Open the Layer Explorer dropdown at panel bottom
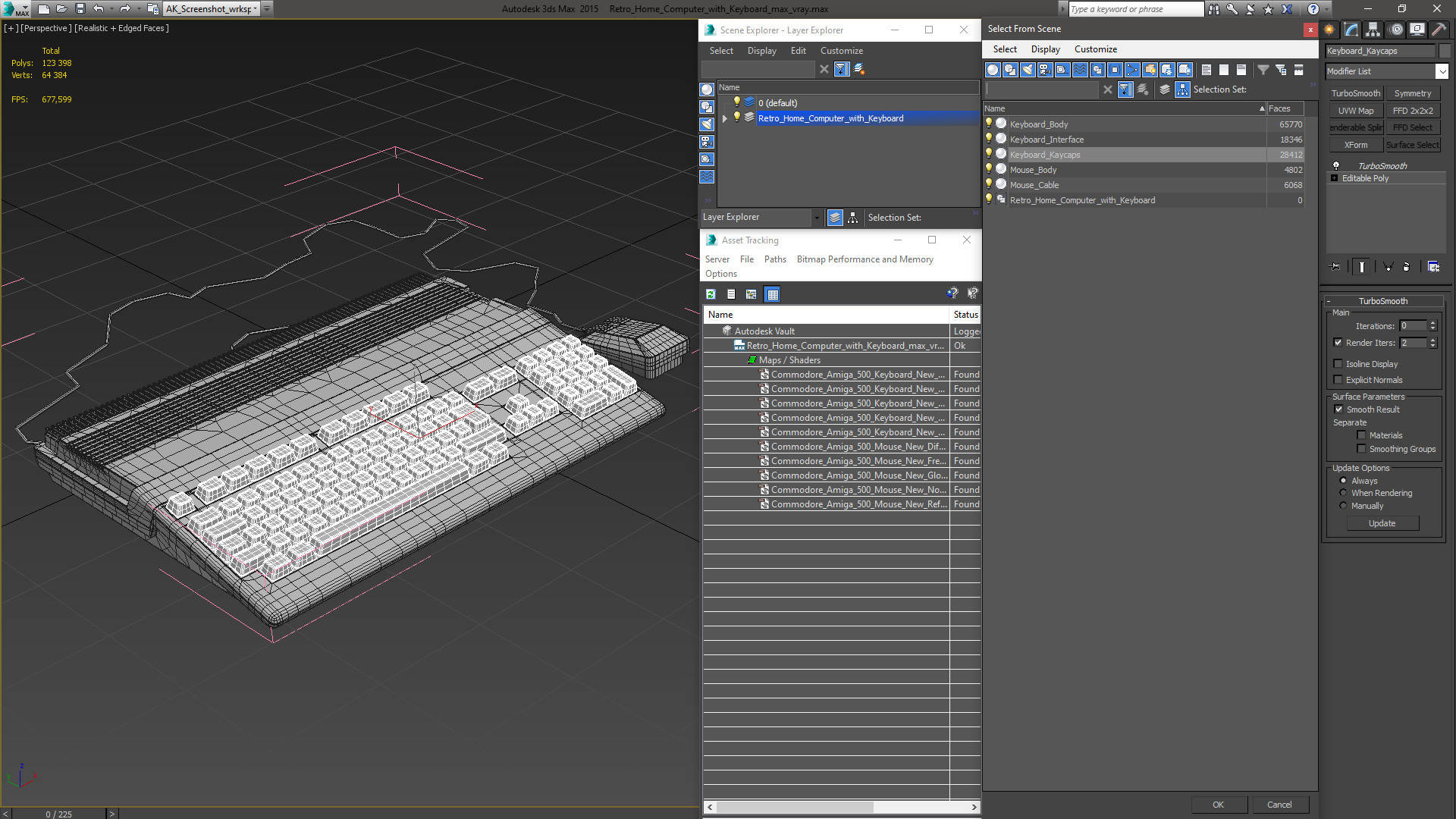The width and height of the screenshot is (1456, 819). pyautogui.click(x=817, y=218)
